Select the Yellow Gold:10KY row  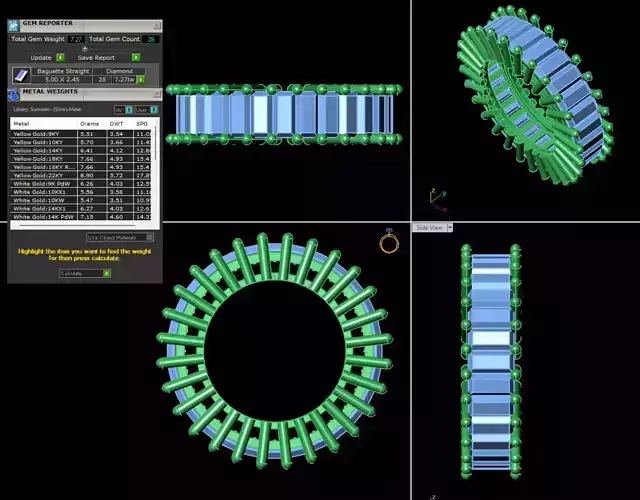80,142
